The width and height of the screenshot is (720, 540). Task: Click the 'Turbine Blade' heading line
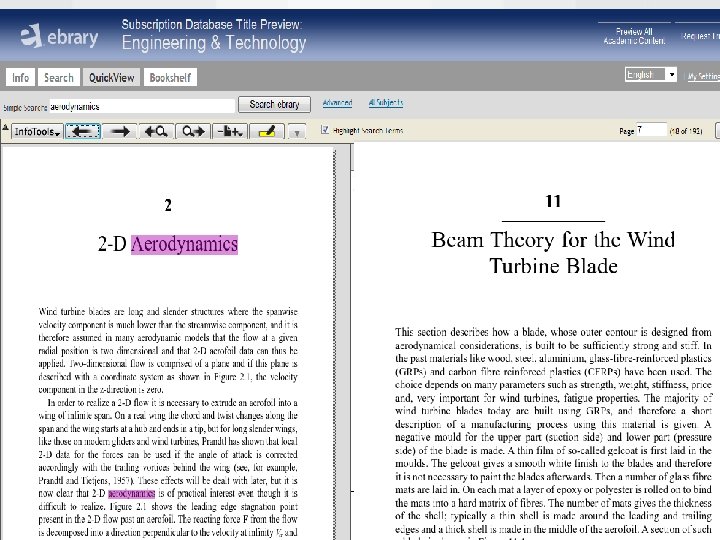click(x=553, y=265)
